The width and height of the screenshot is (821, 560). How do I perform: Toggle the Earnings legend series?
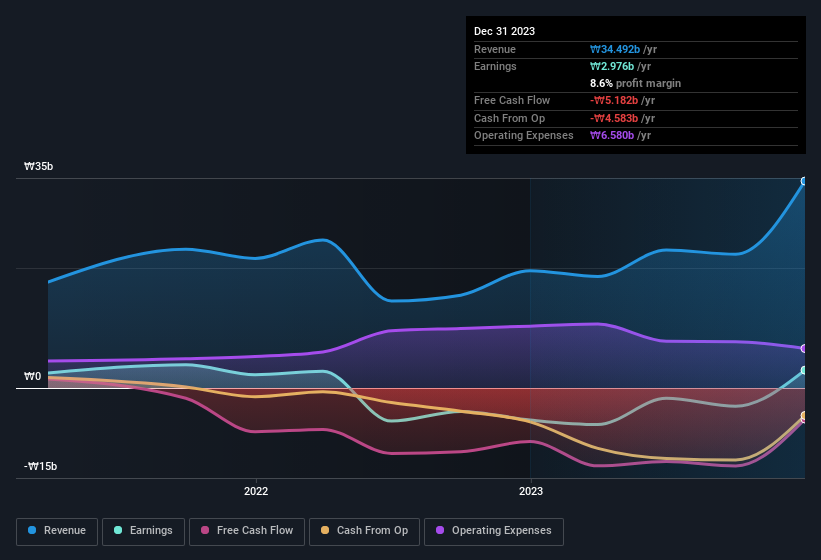point(143,531)
